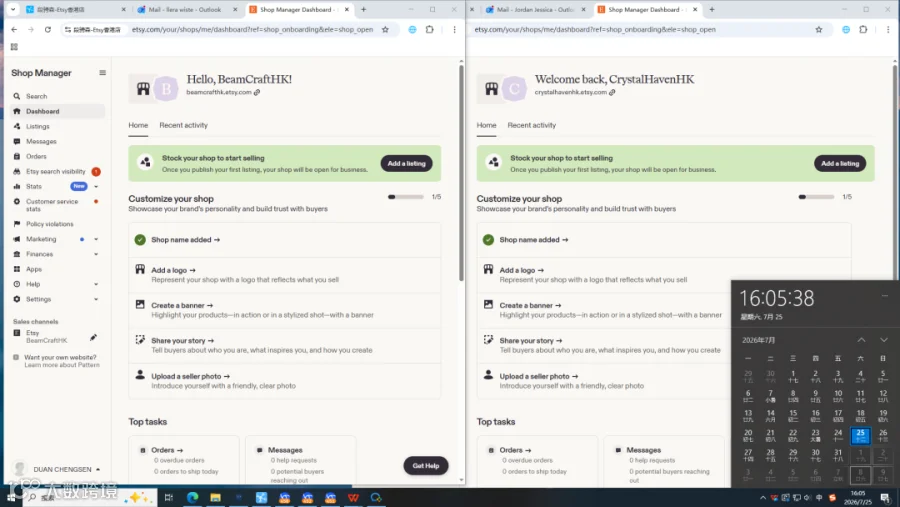The width and height of the screenshot is (900, 507).
Task: Expand the Help submenu
Action: click(x=96, y=284)
